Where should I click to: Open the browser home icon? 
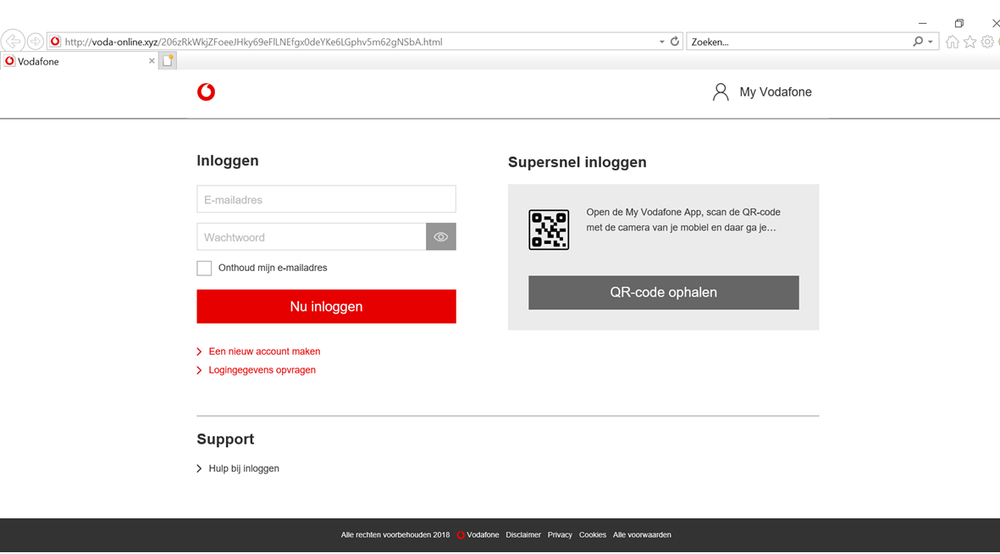[x=952, y=42]
